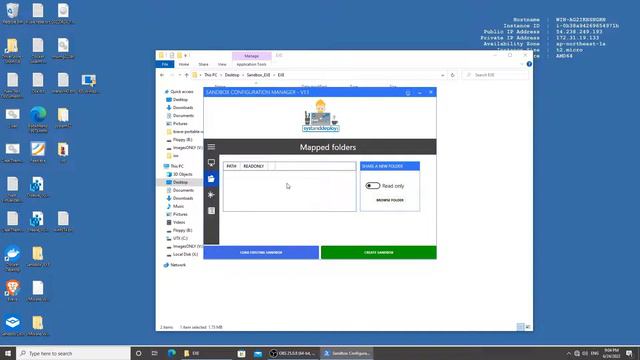Image resolution: width=640 pixels, height=360 pixels.
Task: Open the Share ribbon tab in File Explorer
Action: [203, 64]
